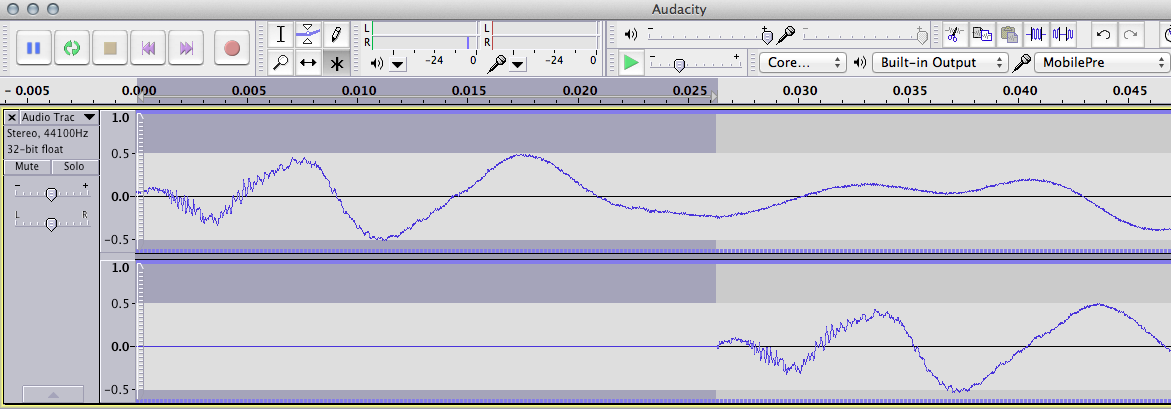The width and height of the screenshot is (1171, 409).
Task: Click the Copy icon in edit toolbar
Action: [x=981, y=34]
